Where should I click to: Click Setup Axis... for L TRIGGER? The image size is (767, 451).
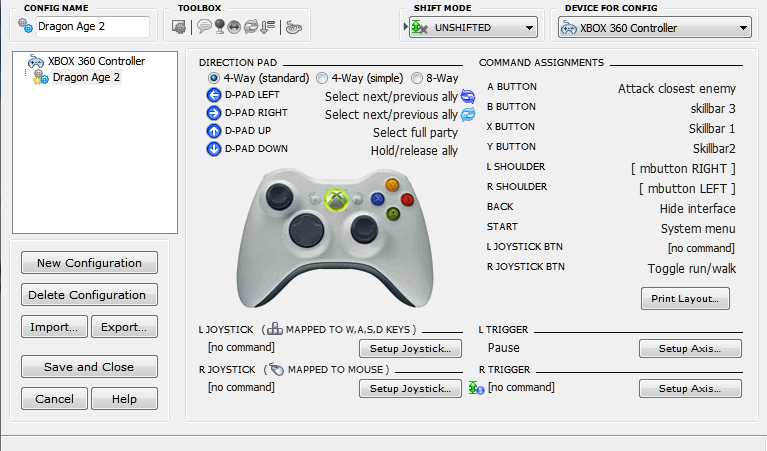[x=690, y=348]
